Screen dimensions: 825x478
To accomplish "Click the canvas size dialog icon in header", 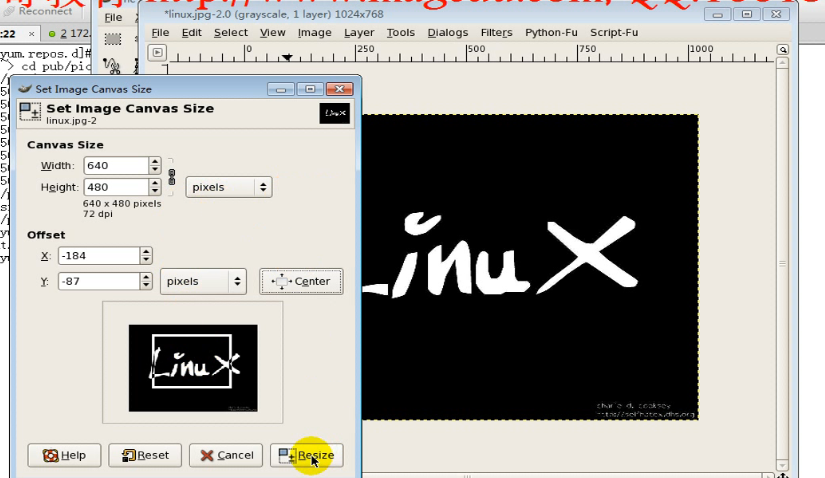I will 30,112.
